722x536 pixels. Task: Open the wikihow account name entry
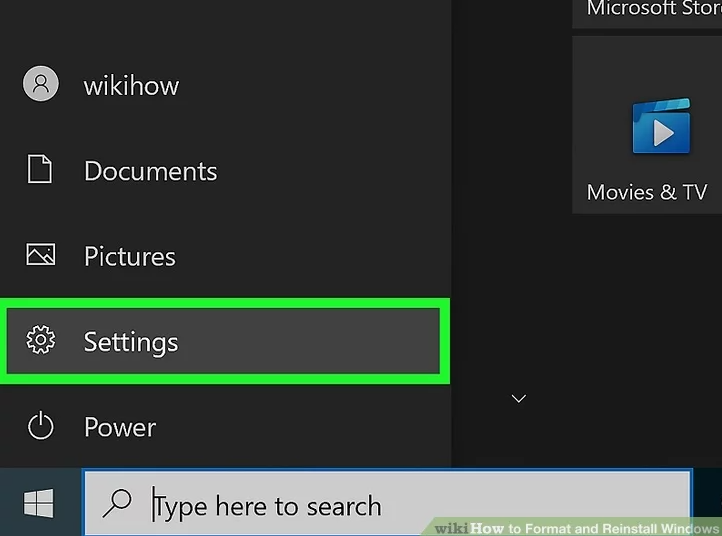(x=131, y=86)
